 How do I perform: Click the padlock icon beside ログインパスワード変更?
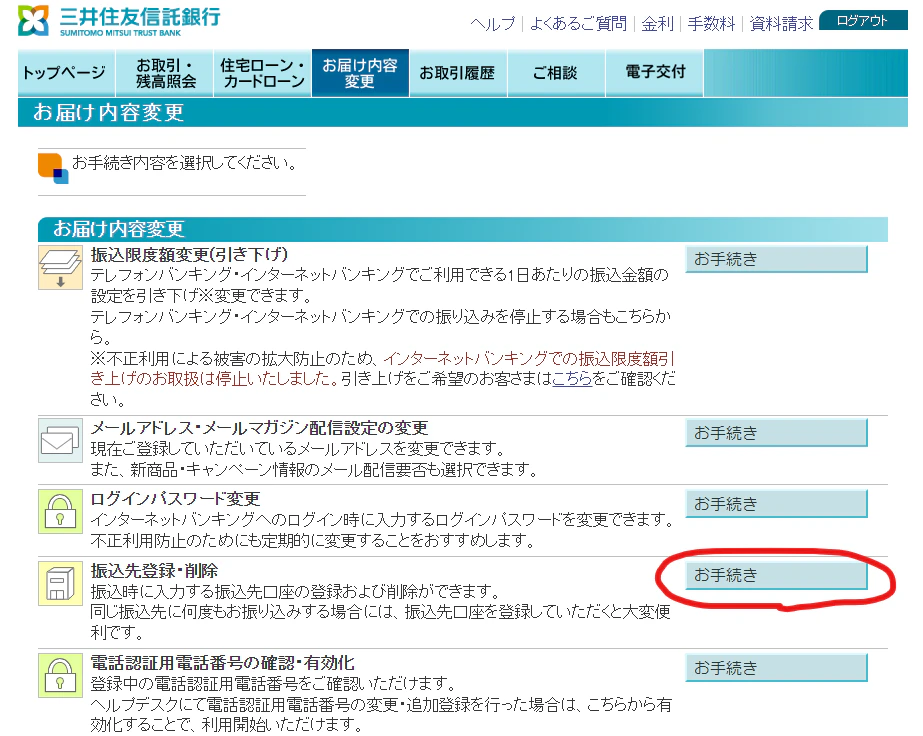click(x=61, y=511)
